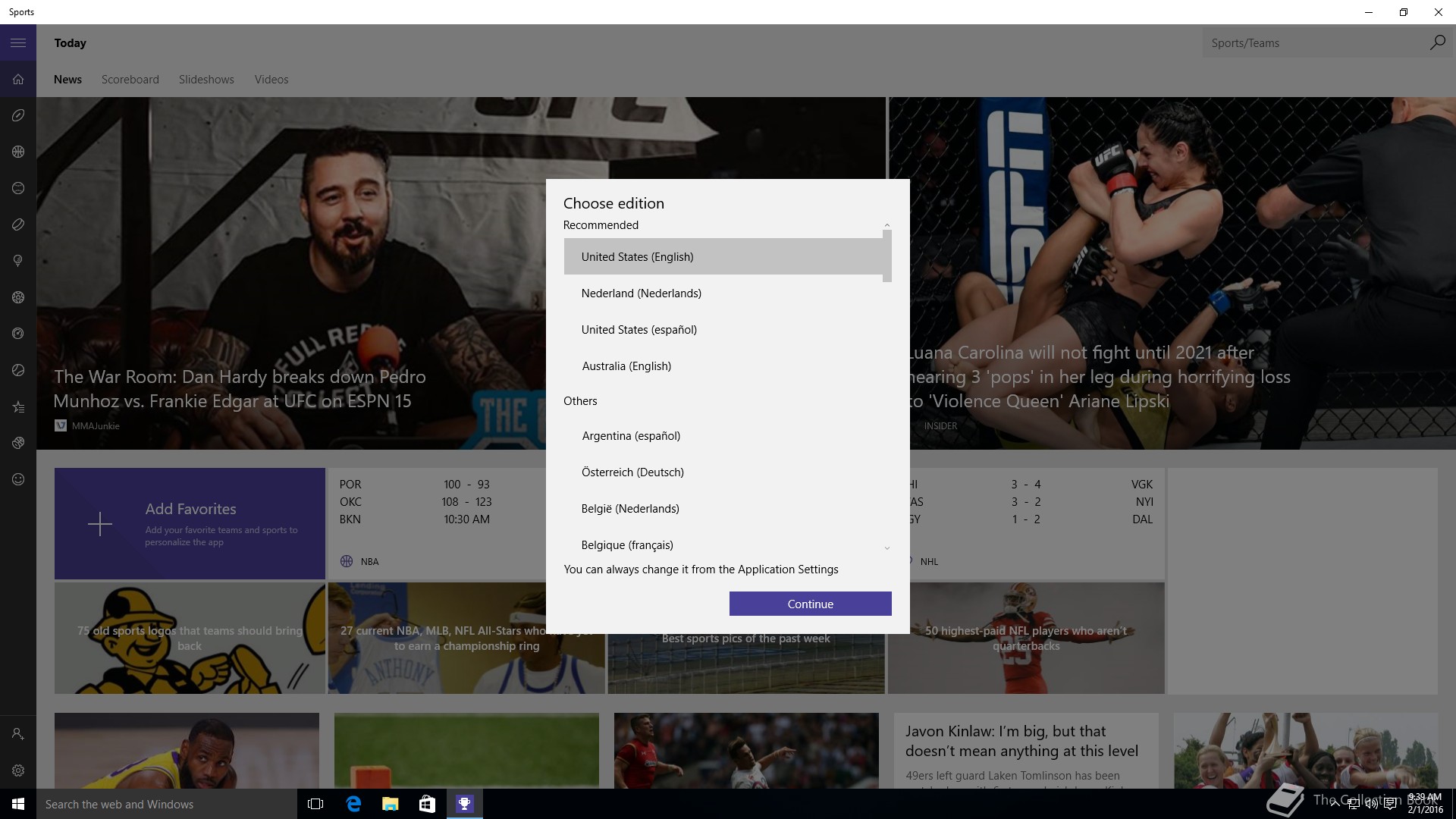Image resolution: width=1456 pixels, height=819 pixels.
Task: Open the soccer ball sidebar icon
Action: [x=18, y=297]
